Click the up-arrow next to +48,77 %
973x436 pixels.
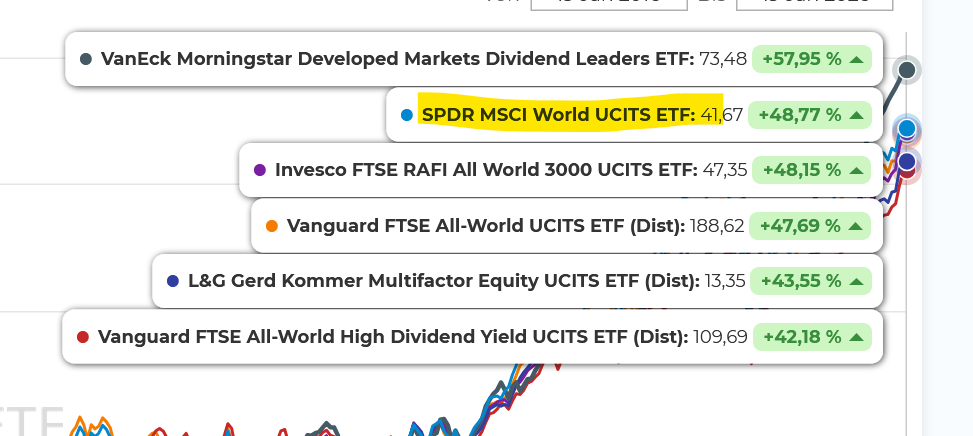[856, 115]
